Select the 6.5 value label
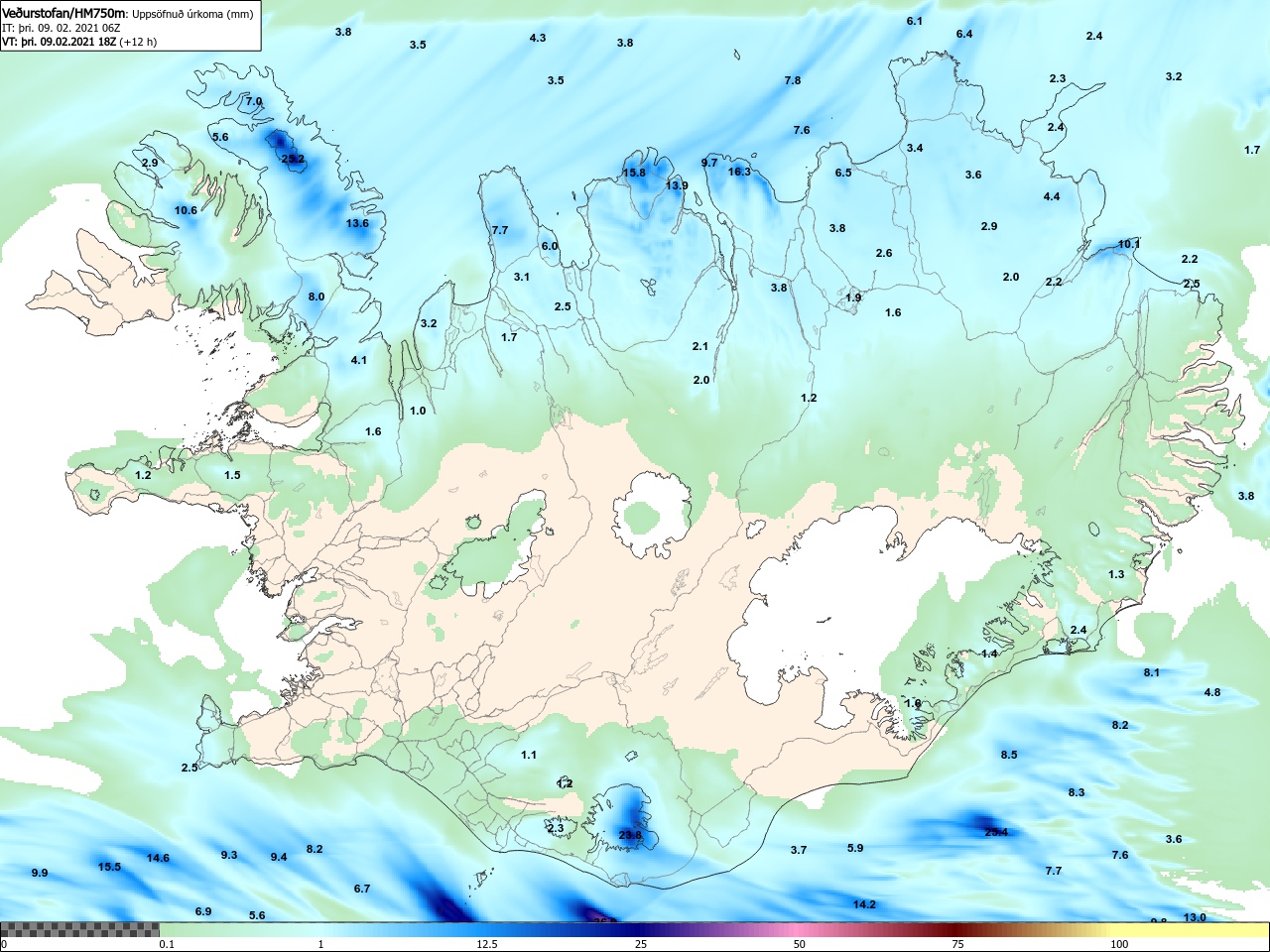 pos(843,173)
